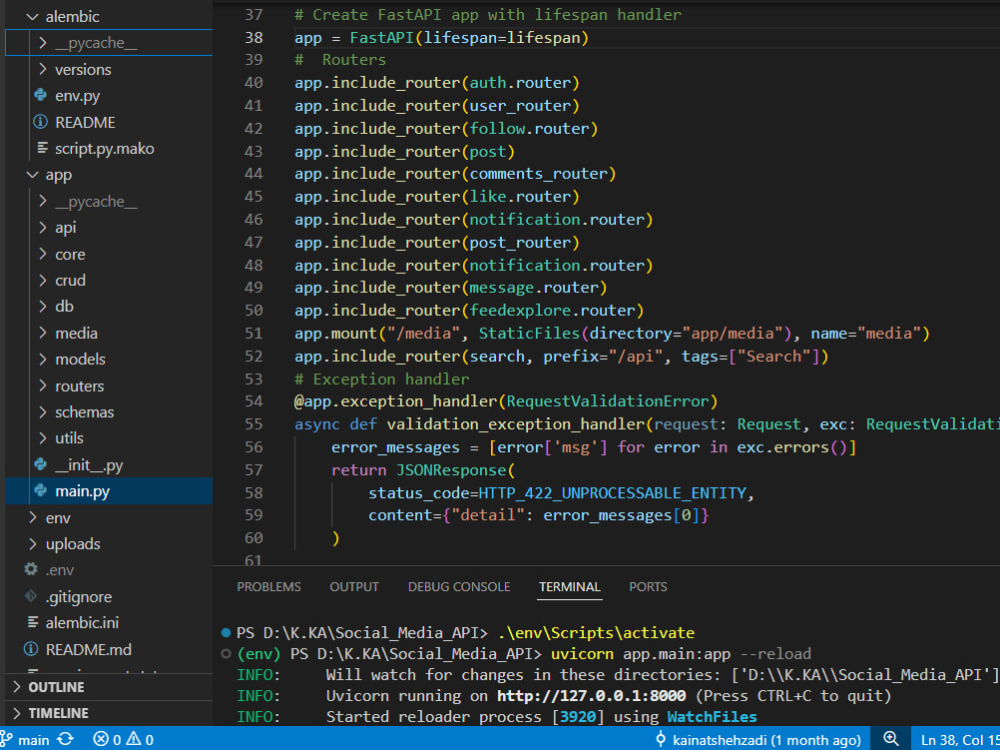Click 'app.include_router(message.router)' line
Image resolution: width=1000 pixels, height=750 pixels.
pos(450,288)
